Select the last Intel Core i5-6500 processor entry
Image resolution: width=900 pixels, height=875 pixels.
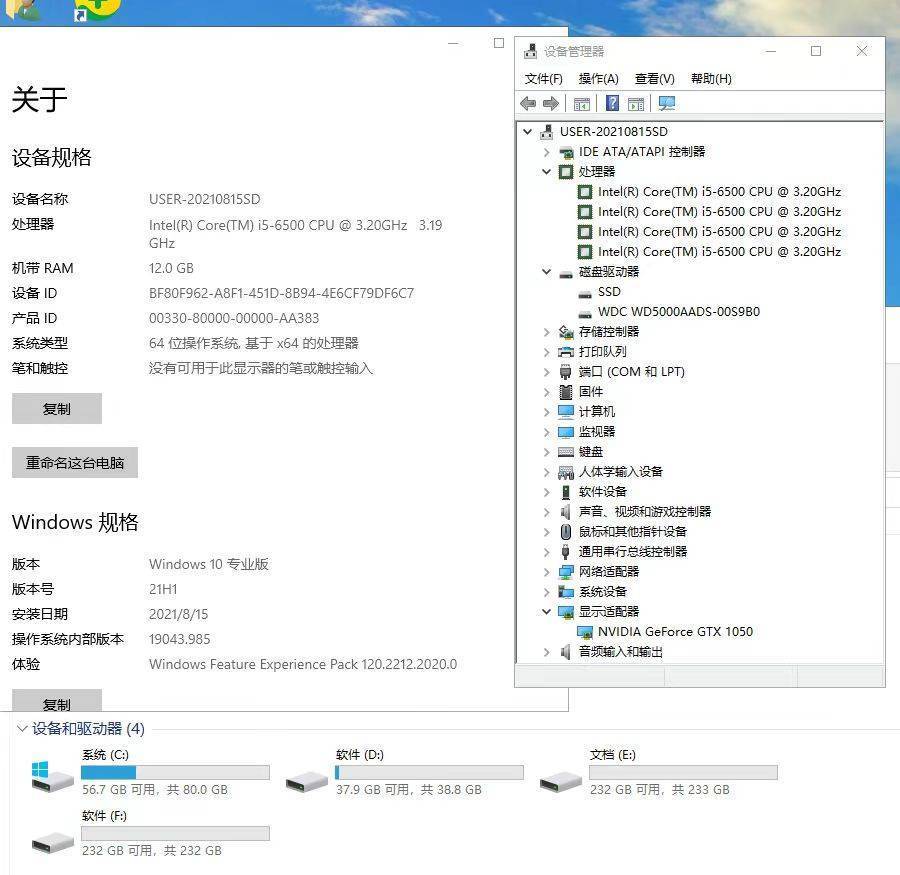click(x=719, y=251)
